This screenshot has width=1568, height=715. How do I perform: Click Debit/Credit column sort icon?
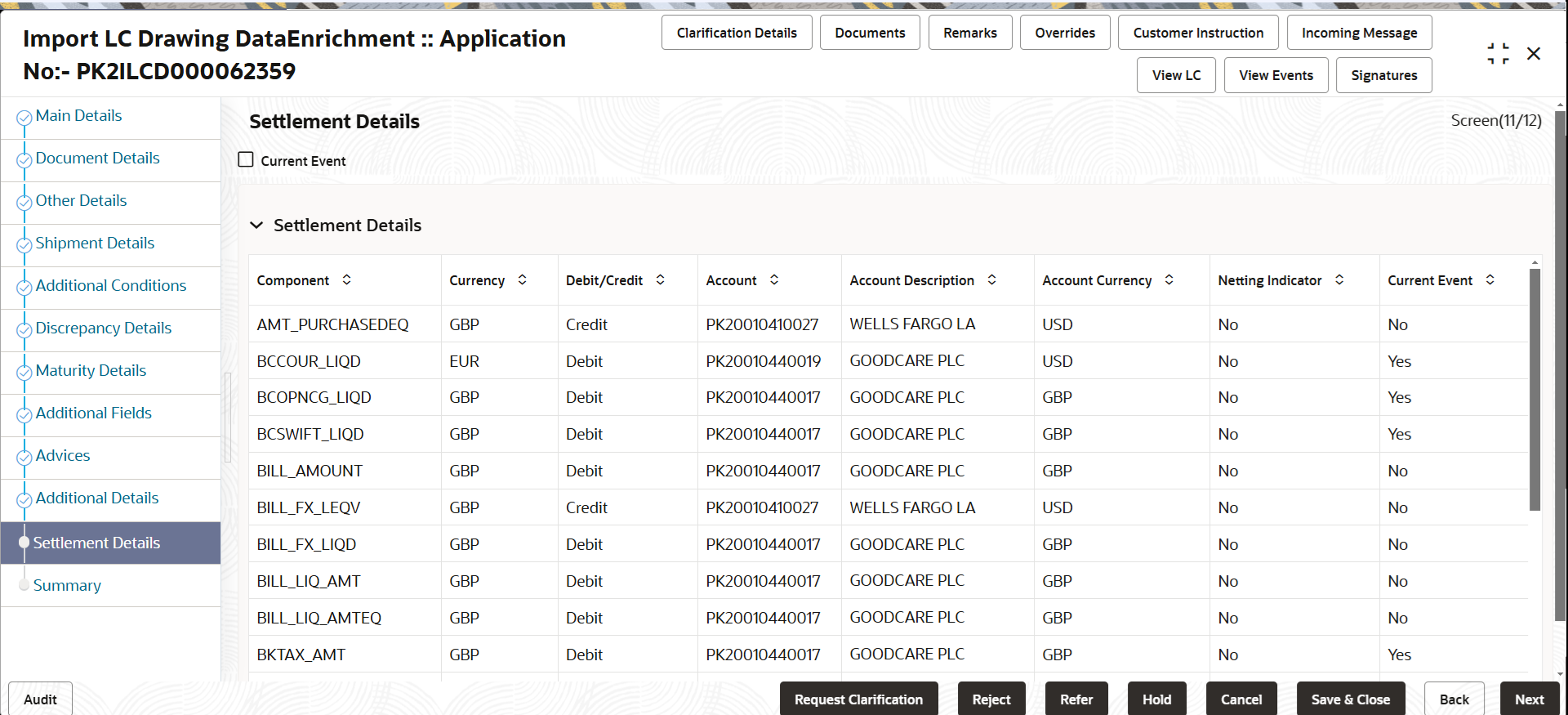tap(660, 279)
